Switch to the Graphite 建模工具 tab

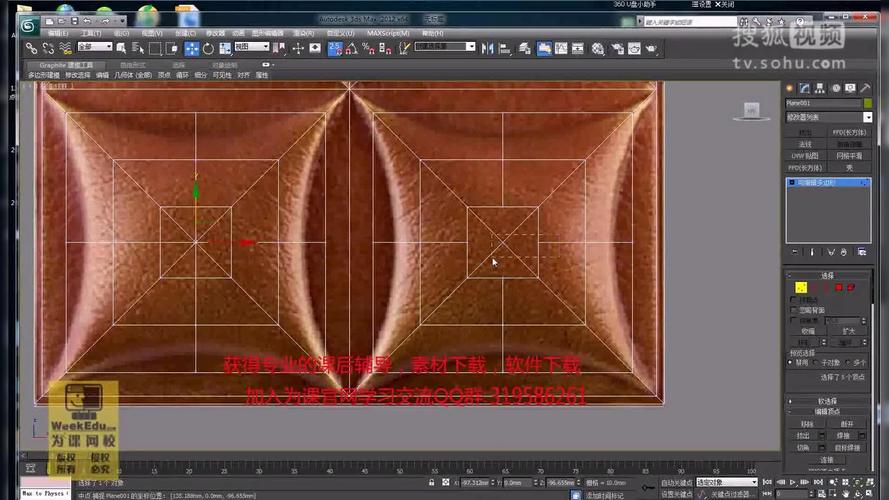(x=66, y=65)
